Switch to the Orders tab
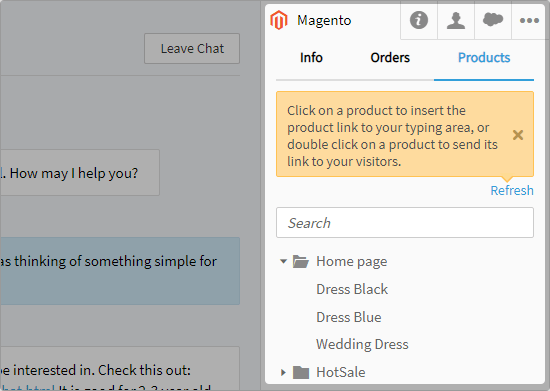This screenshot has width=550, height=391. coord(390,58)
